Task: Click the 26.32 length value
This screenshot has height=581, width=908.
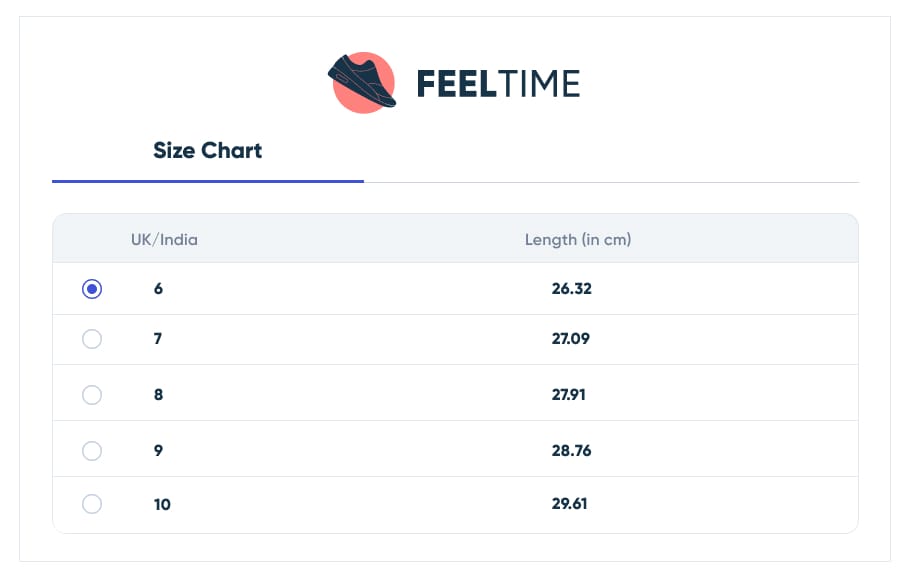Action: click(572, 288)
